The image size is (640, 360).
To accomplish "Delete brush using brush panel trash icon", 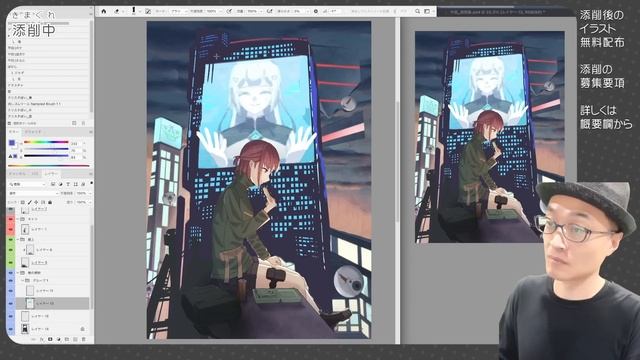I will pos(83,123).
